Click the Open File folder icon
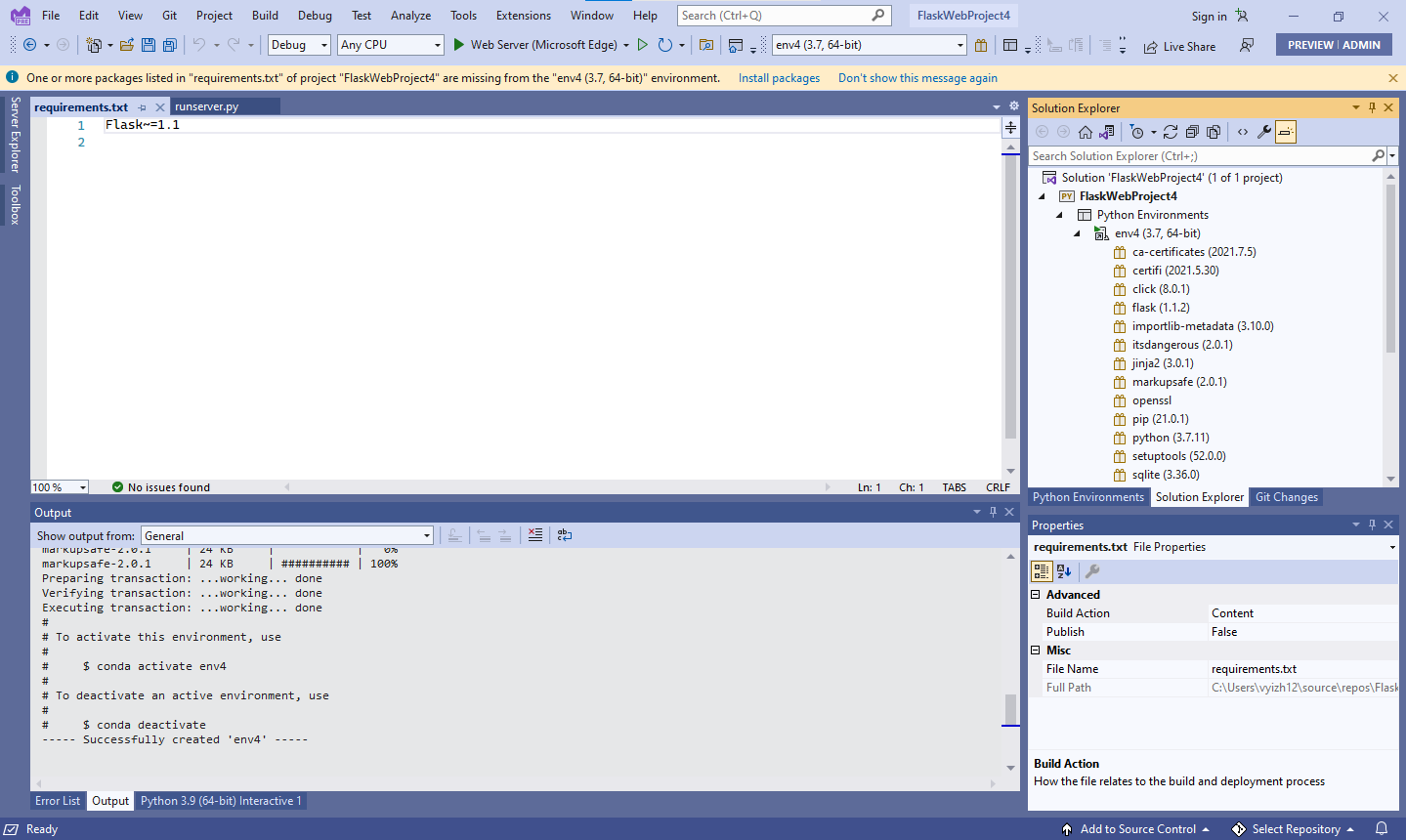The height and width of the screenshot is (840, 1406). [127, 45]
